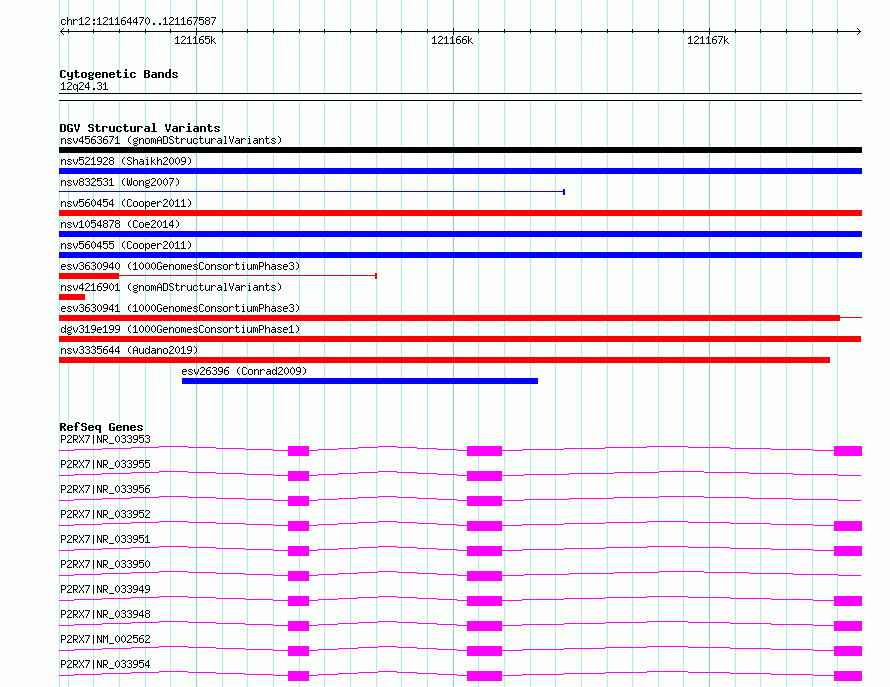Viewport: 890px width, 687px height.
Task: Click the red bar under dgv319e199
Action: 460,339
